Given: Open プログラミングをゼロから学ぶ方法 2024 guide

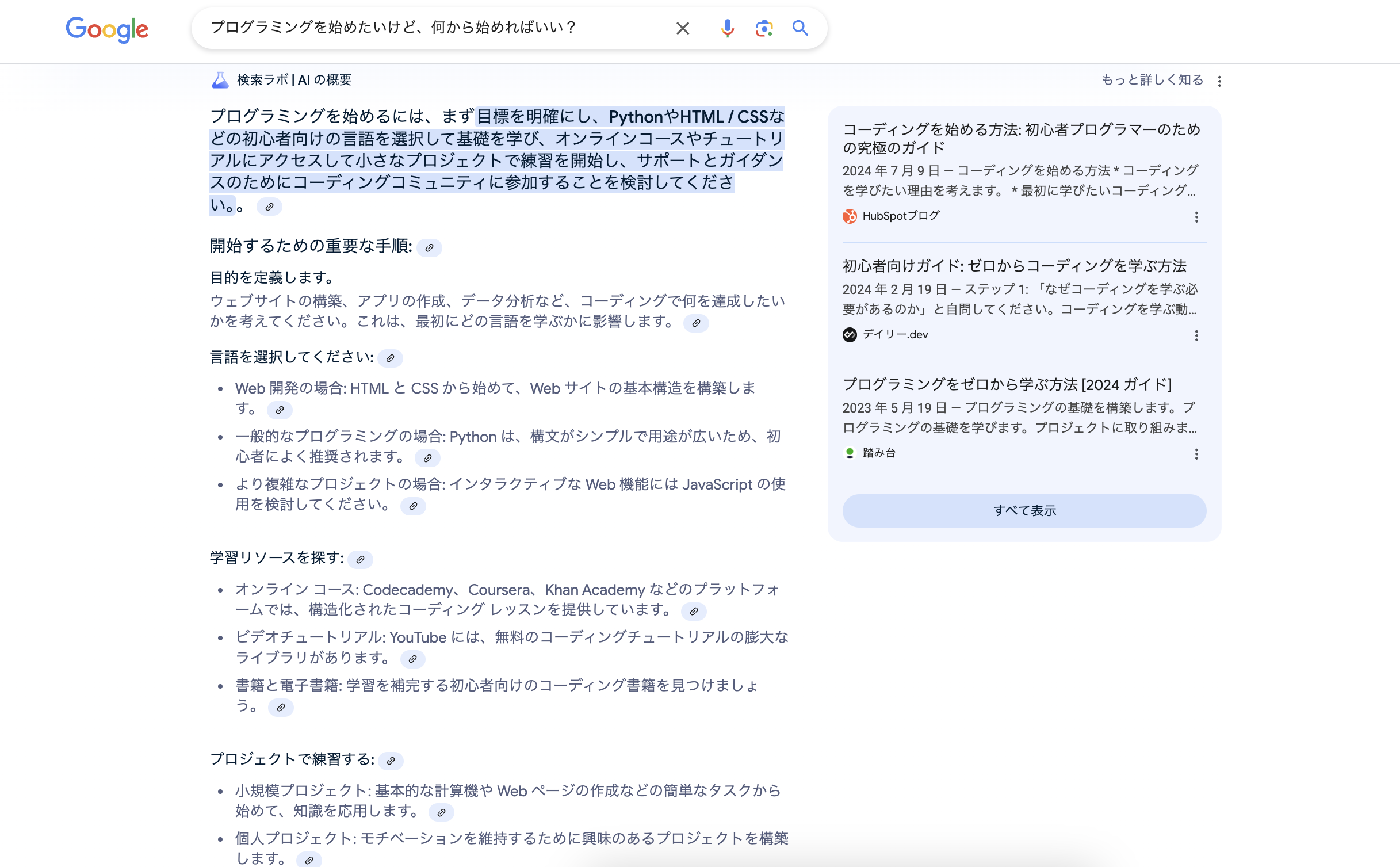Looking at the screenshot, I should tap(1007, 384).
